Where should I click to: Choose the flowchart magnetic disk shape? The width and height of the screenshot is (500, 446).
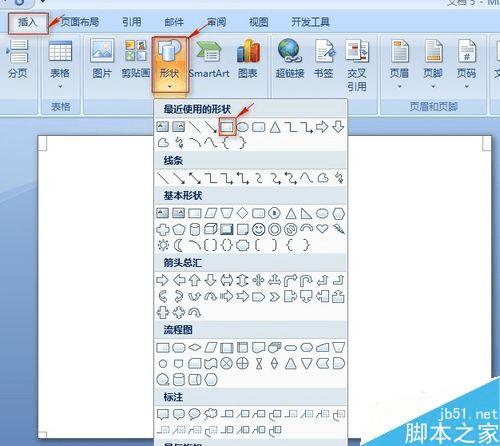[x=179, y=379]
